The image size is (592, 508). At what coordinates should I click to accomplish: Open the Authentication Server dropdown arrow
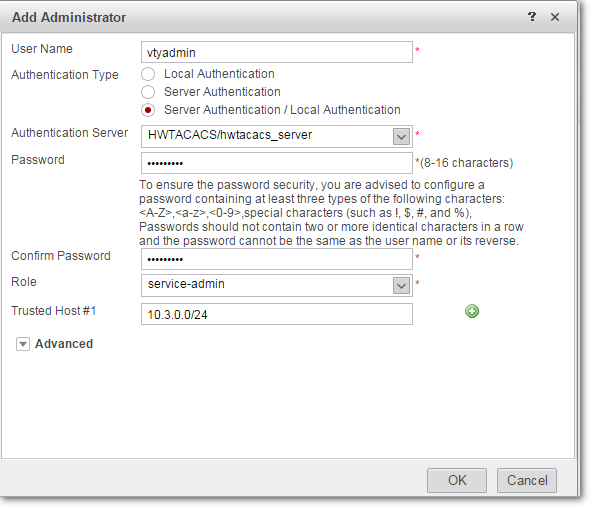tap(401, 136)
